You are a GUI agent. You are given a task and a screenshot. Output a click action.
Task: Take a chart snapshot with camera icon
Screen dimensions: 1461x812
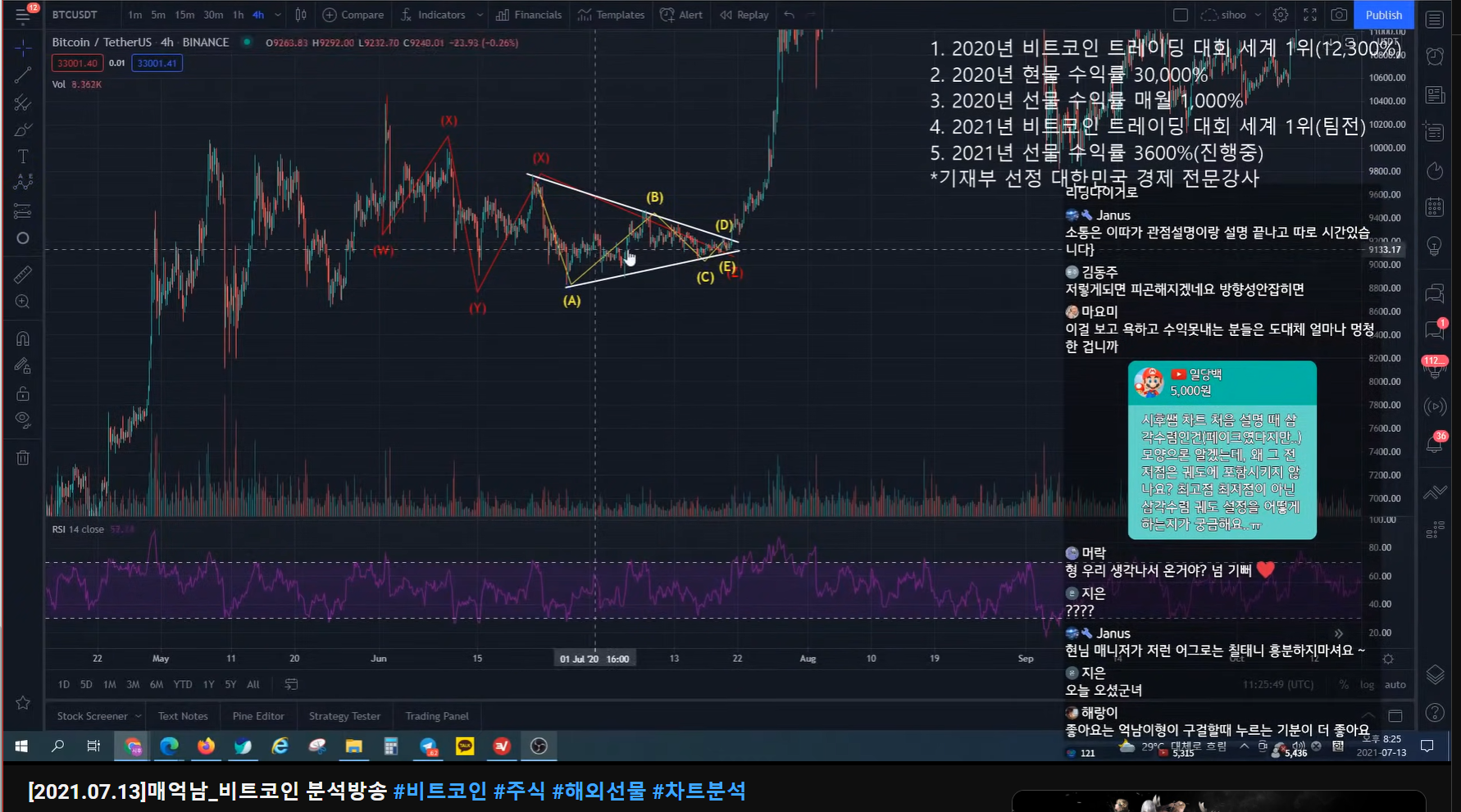(x=1339, y=15)
